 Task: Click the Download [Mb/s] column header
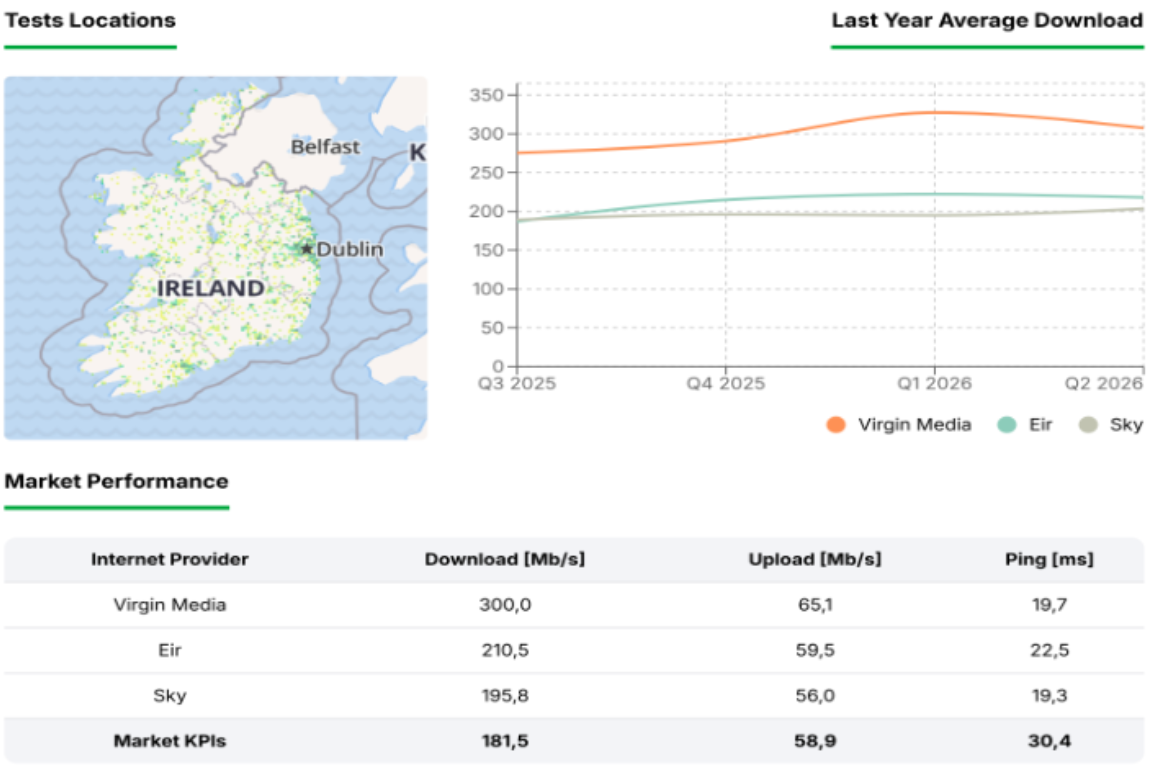pyautogui.click(x=505, y=559)
